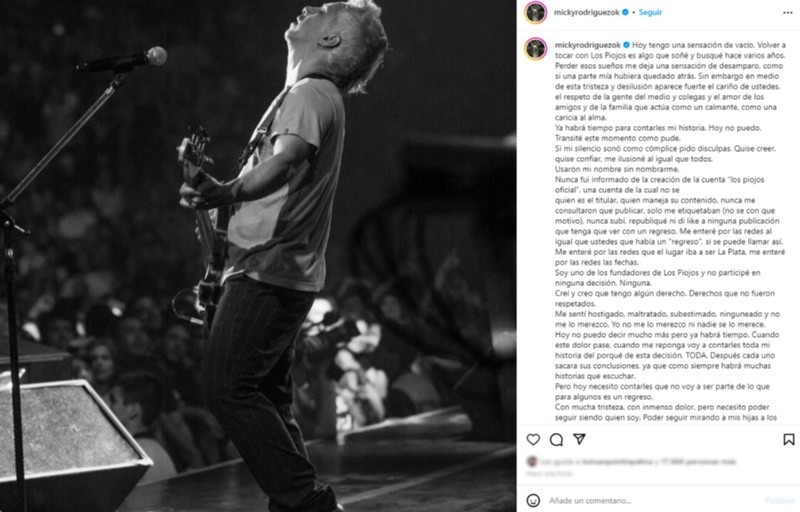800x512 pixels.
Task: Open the emoji picker in the comment box
Action: (533, 500)
